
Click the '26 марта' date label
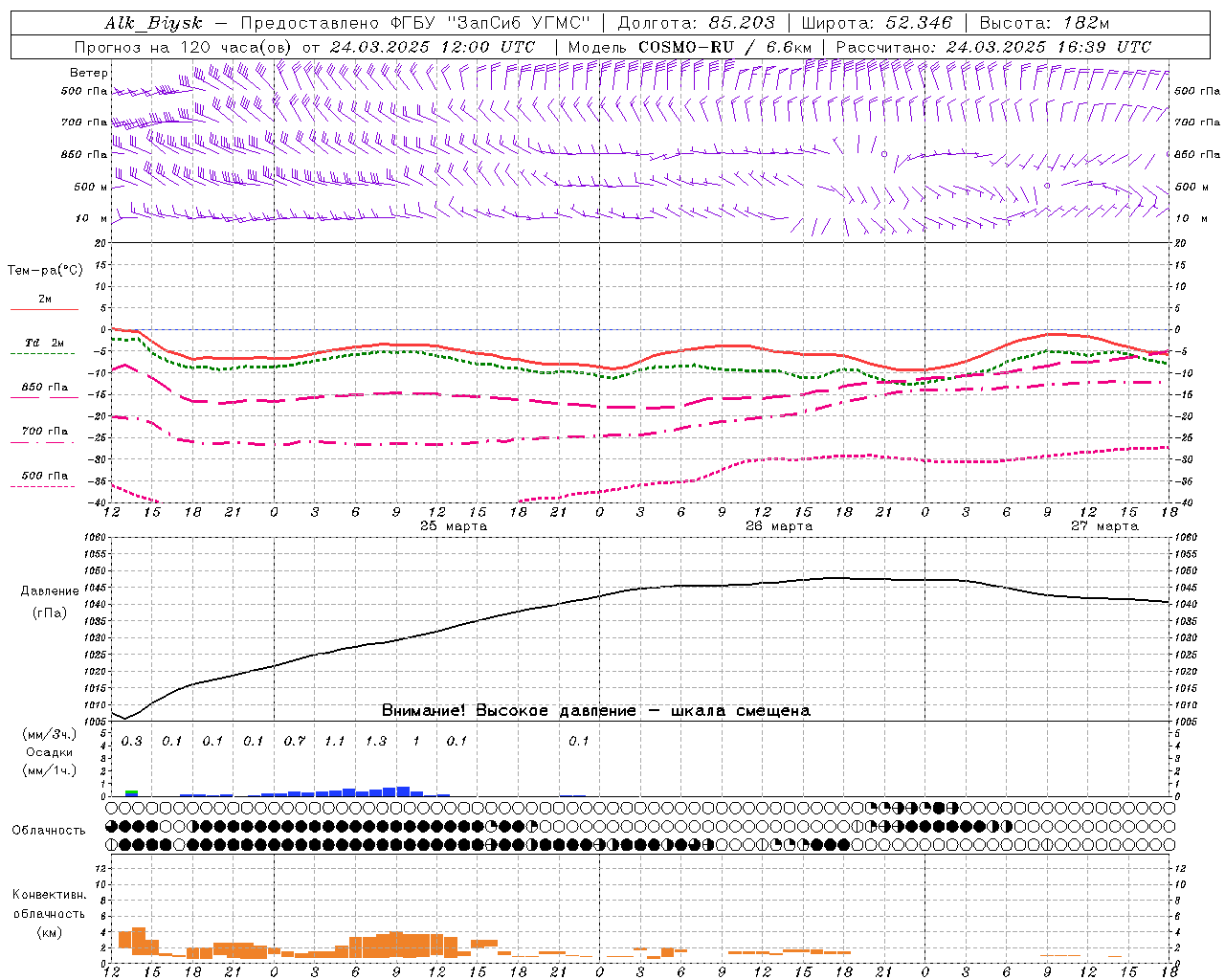[x=779, y=526]
